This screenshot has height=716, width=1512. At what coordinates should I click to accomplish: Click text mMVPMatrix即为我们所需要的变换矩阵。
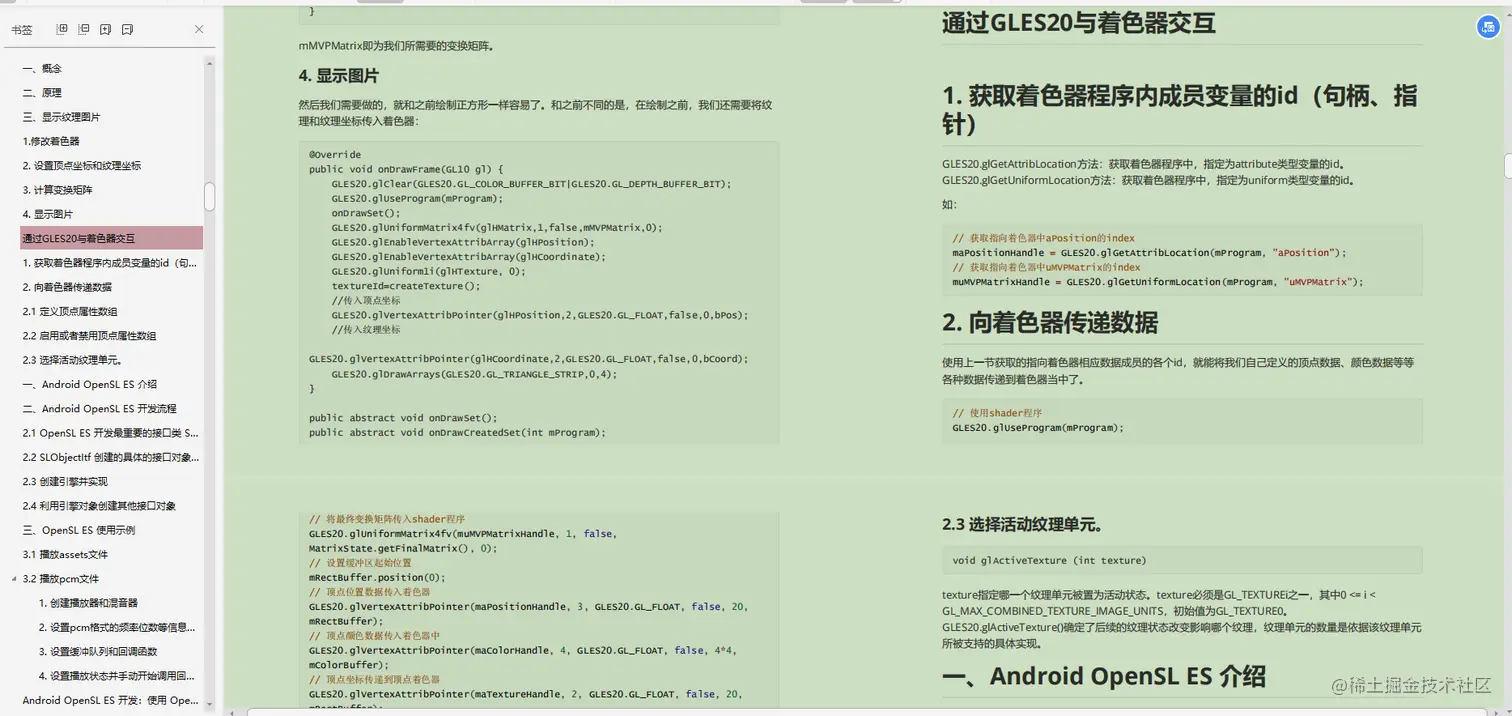(396, 46)
